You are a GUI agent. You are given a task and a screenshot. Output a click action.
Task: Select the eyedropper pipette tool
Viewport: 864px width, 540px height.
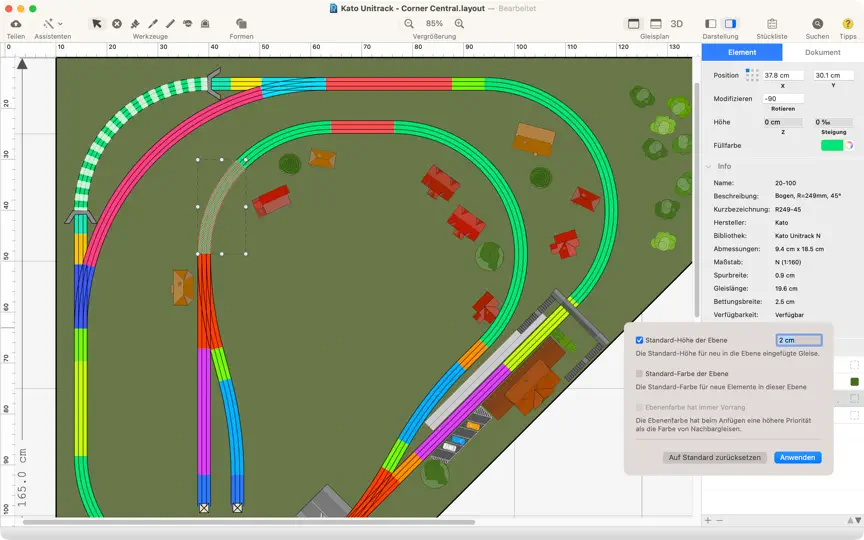(x=153, y=24)
